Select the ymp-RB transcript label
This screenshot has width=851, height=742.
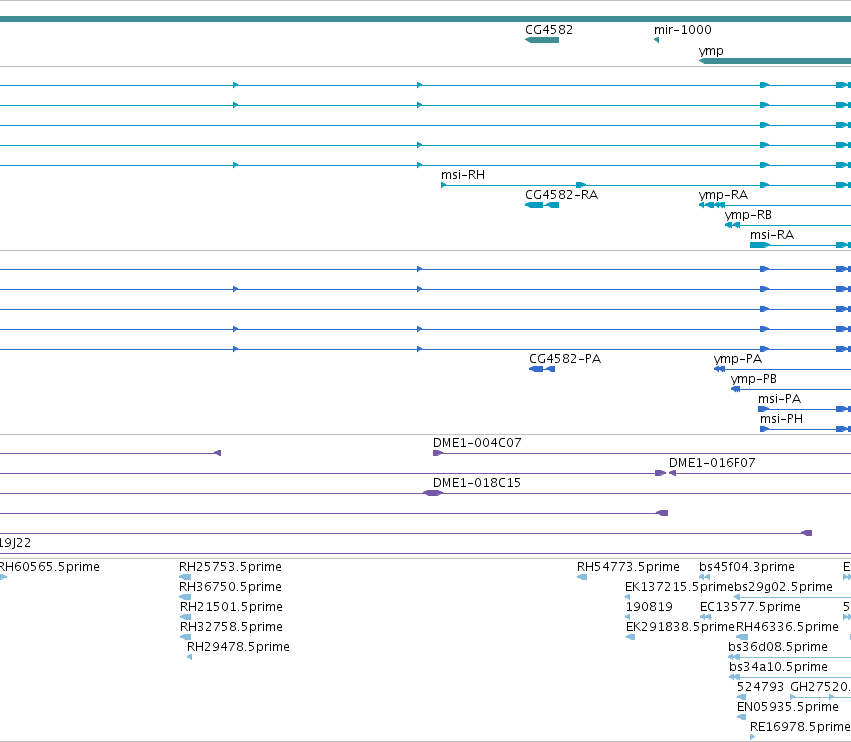pos(748,215)
